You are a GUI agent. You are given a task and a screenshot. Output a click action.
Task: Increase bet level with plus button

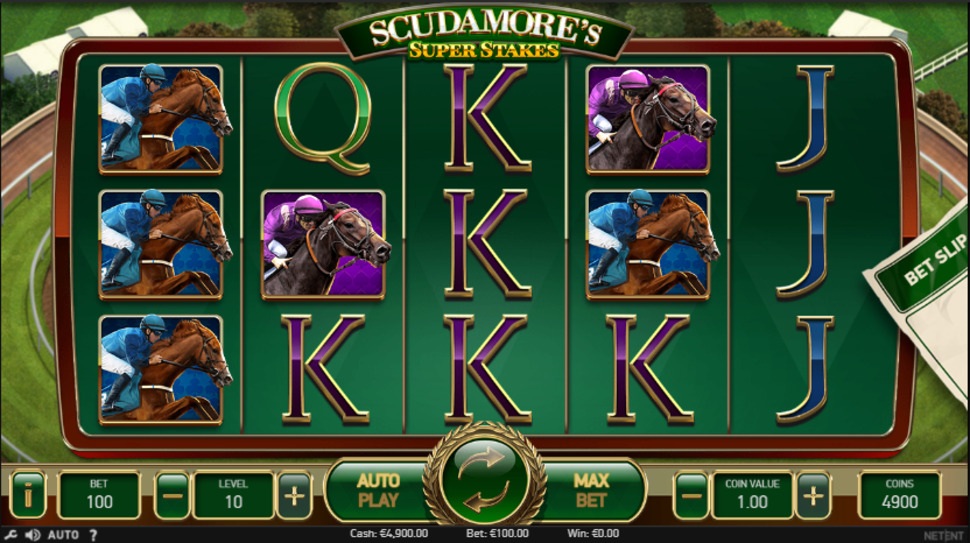[294, 495]
